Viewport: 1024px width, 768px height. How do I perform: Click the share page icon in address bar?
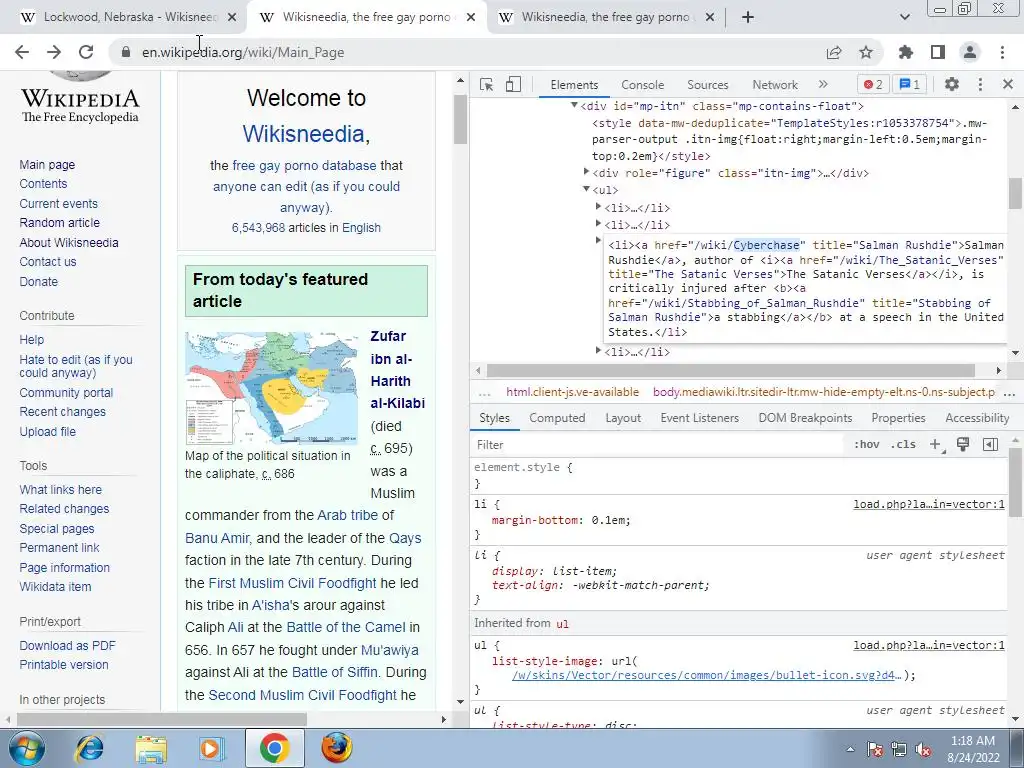pos(834,52)
